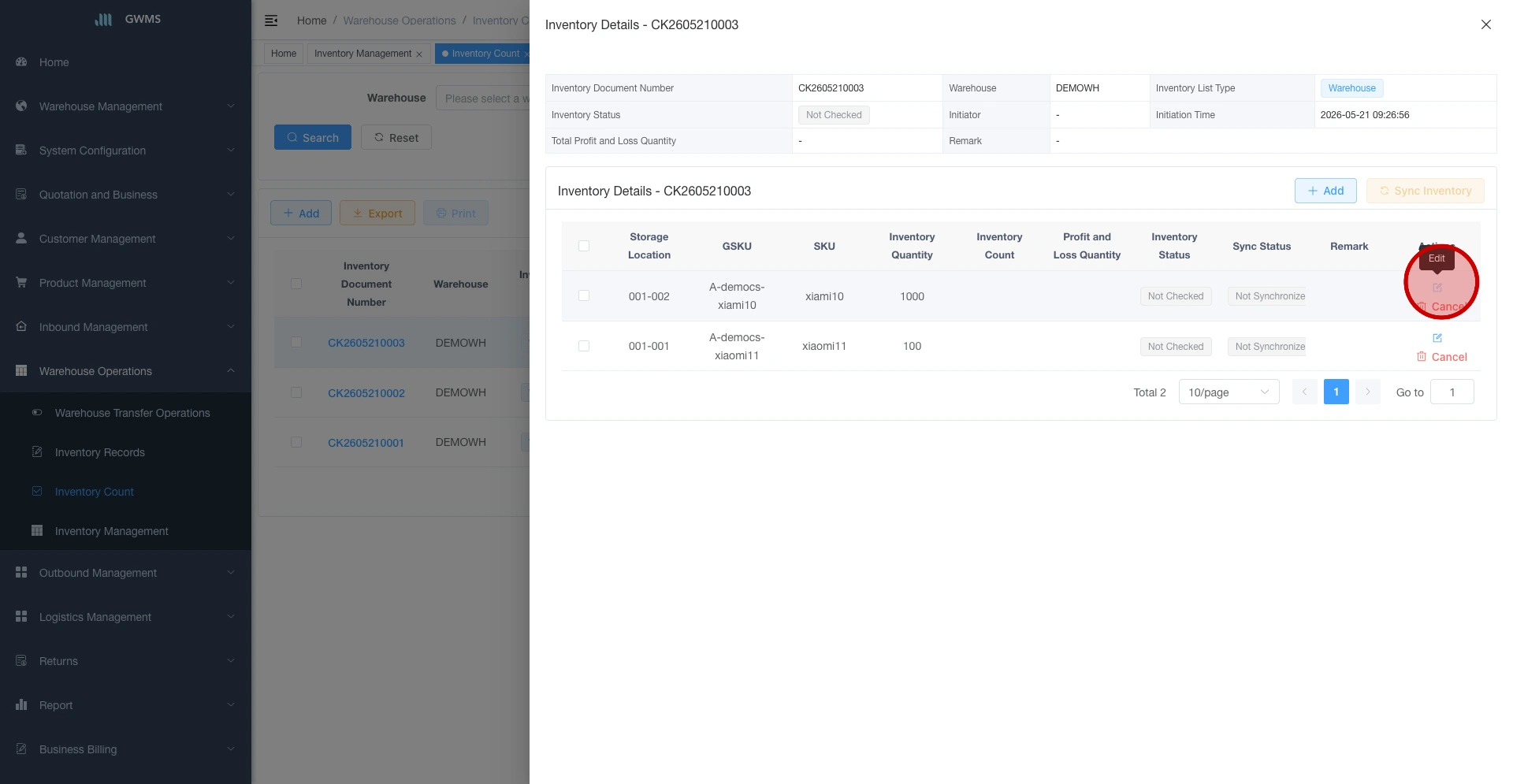The image size is (1513, 784).
Task: Click the Quotation and Business sidebar icon
Action: (21, 195)
